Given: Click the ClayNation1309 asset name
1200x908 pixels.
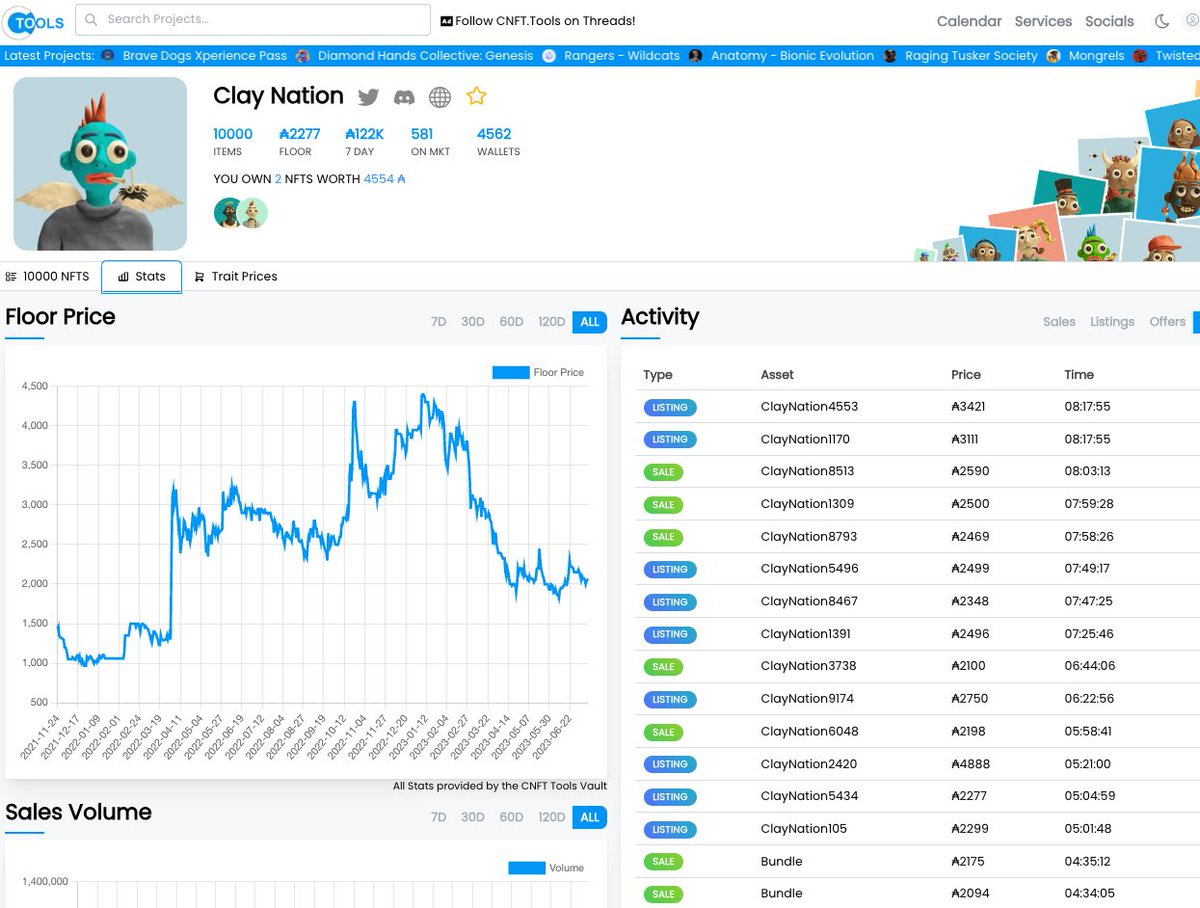Looking at the screenshot, I should tap(807, 504).
